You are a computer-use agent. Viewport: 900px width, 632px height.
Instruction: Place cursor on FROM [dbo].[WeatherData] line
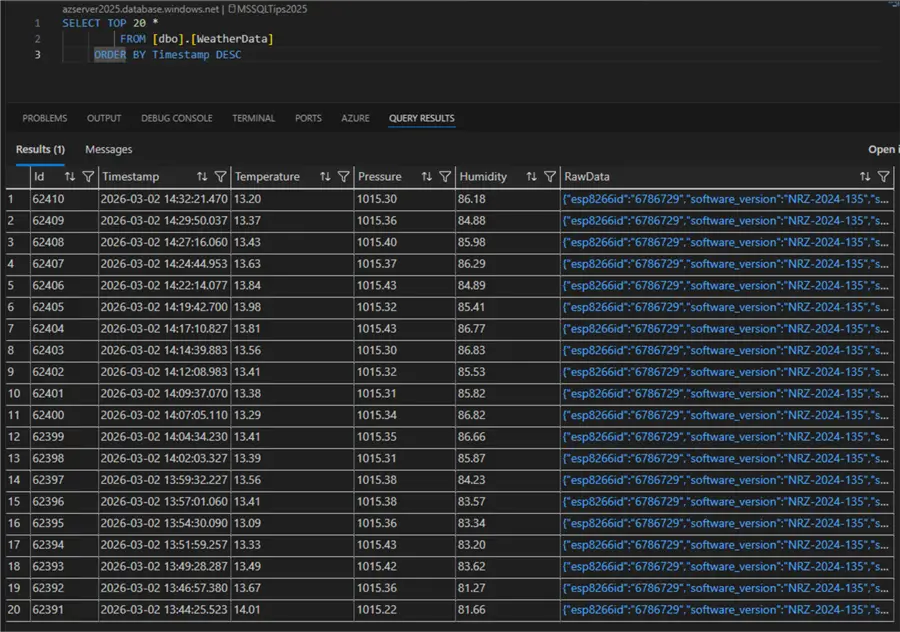click(197, 39)
